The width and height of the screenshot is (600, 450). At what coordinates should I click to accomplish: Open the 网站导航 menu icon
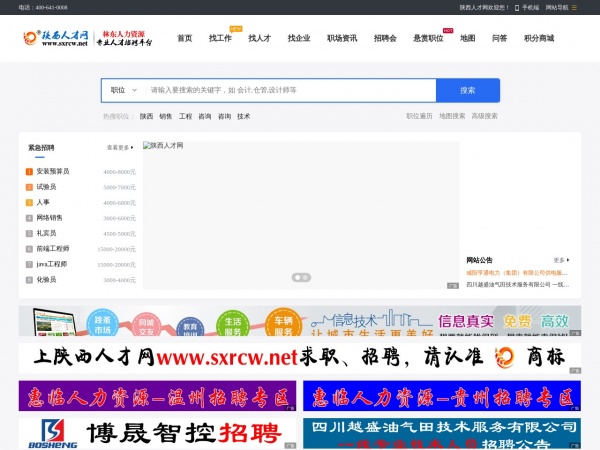[574, 7]
